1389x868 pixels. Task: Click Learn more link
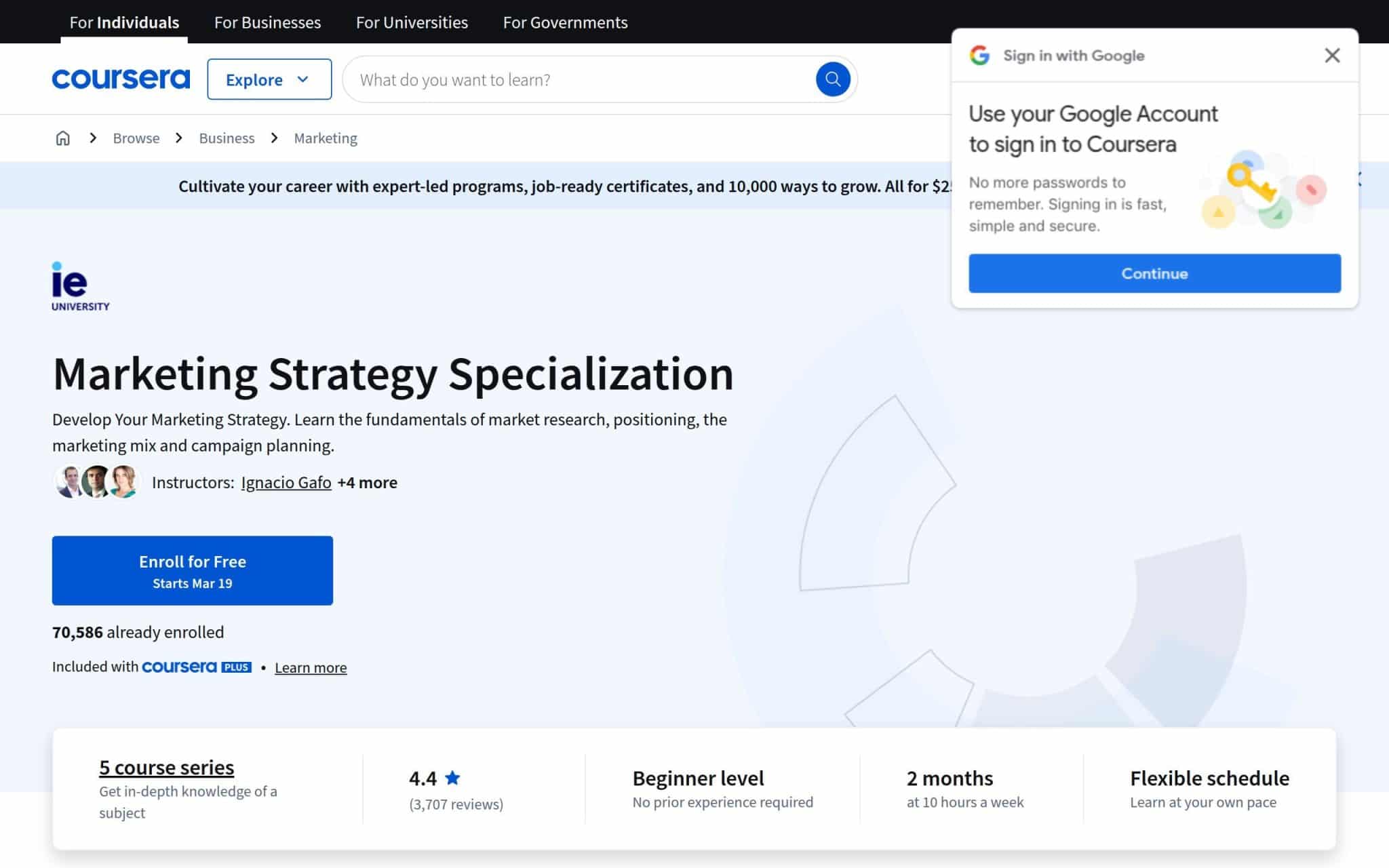point(311,667)
